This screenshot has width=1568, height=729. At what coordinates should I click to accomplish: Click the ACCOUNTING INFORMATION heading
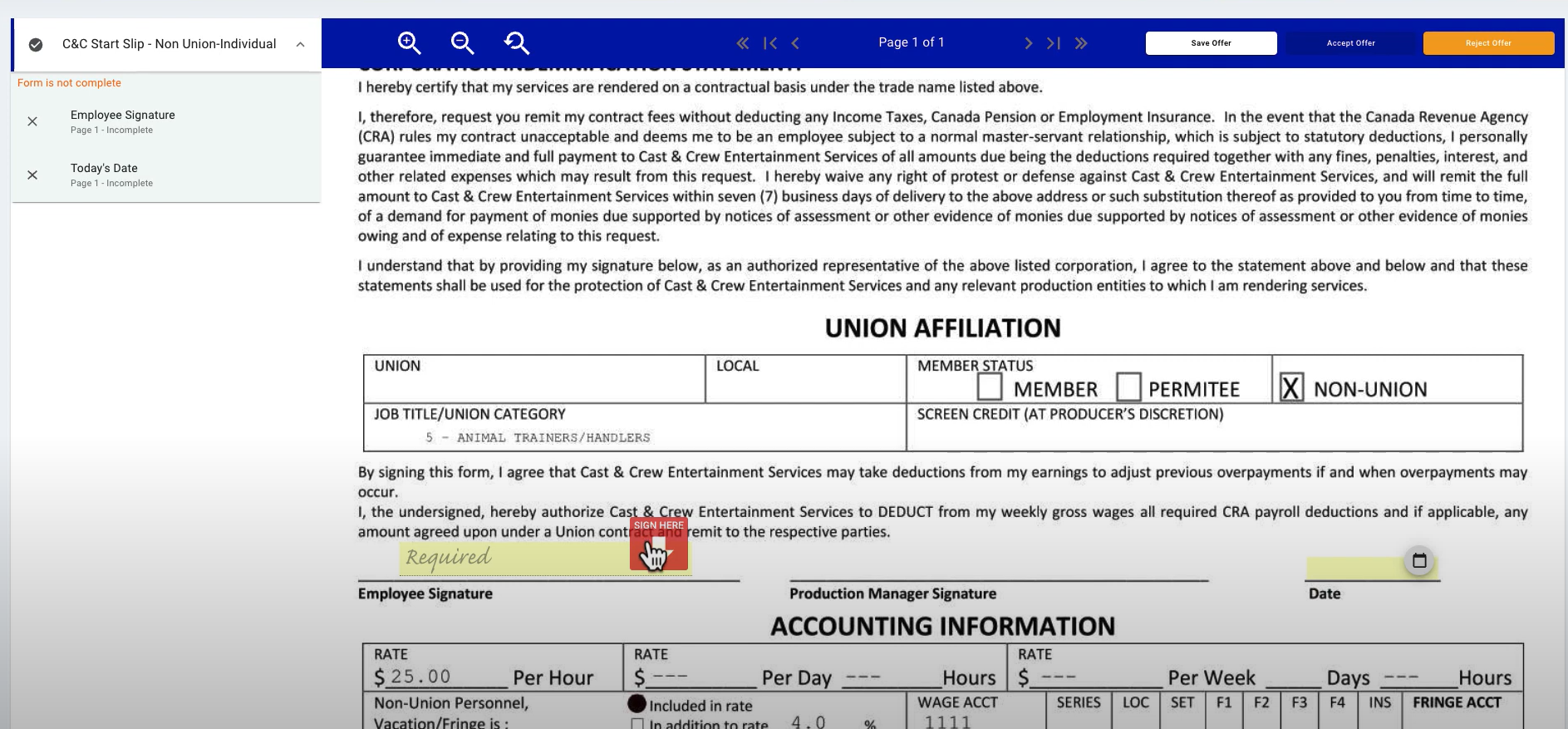942,626
